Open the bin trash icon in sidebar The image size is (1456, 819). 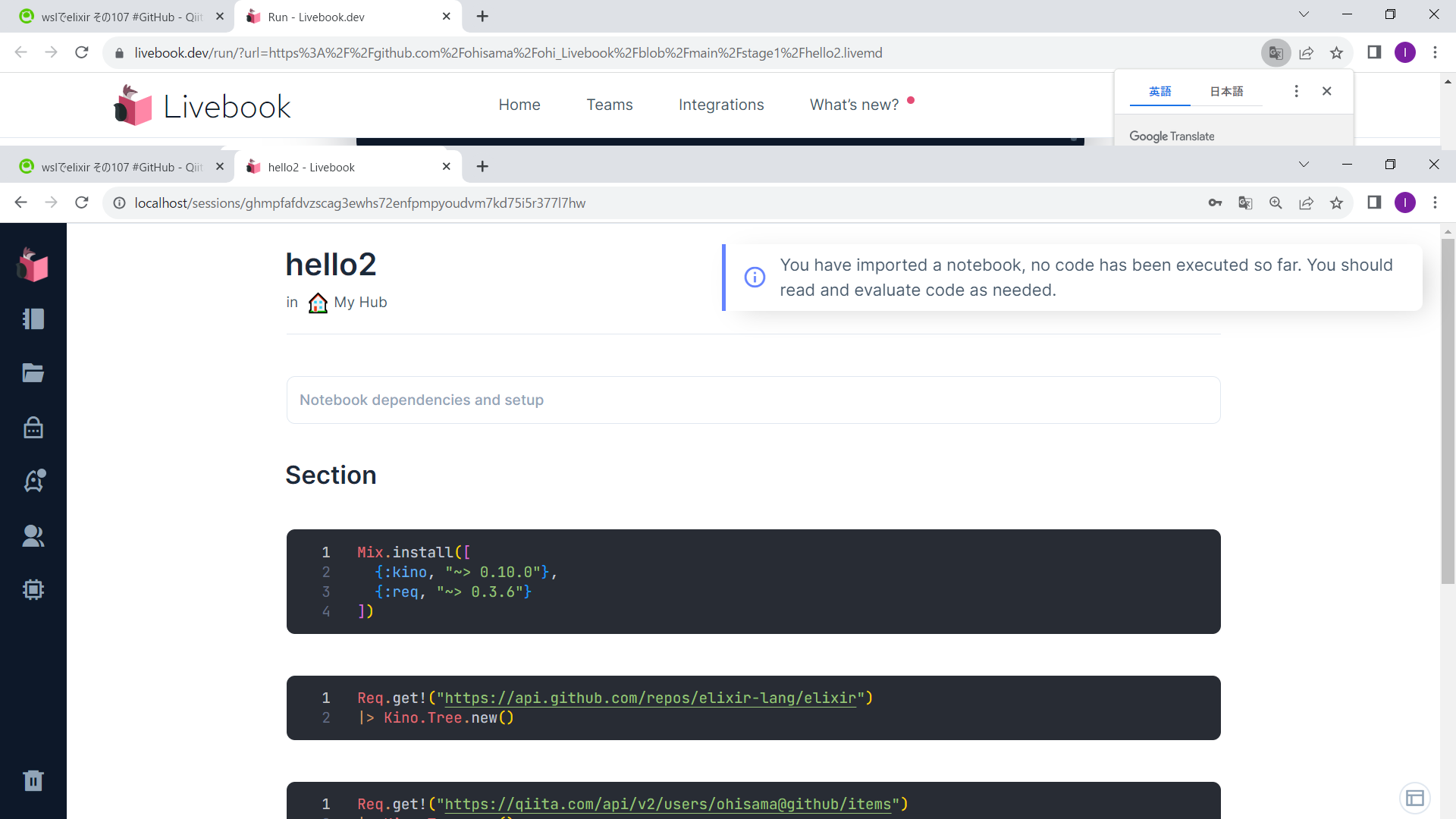[33, 780]
